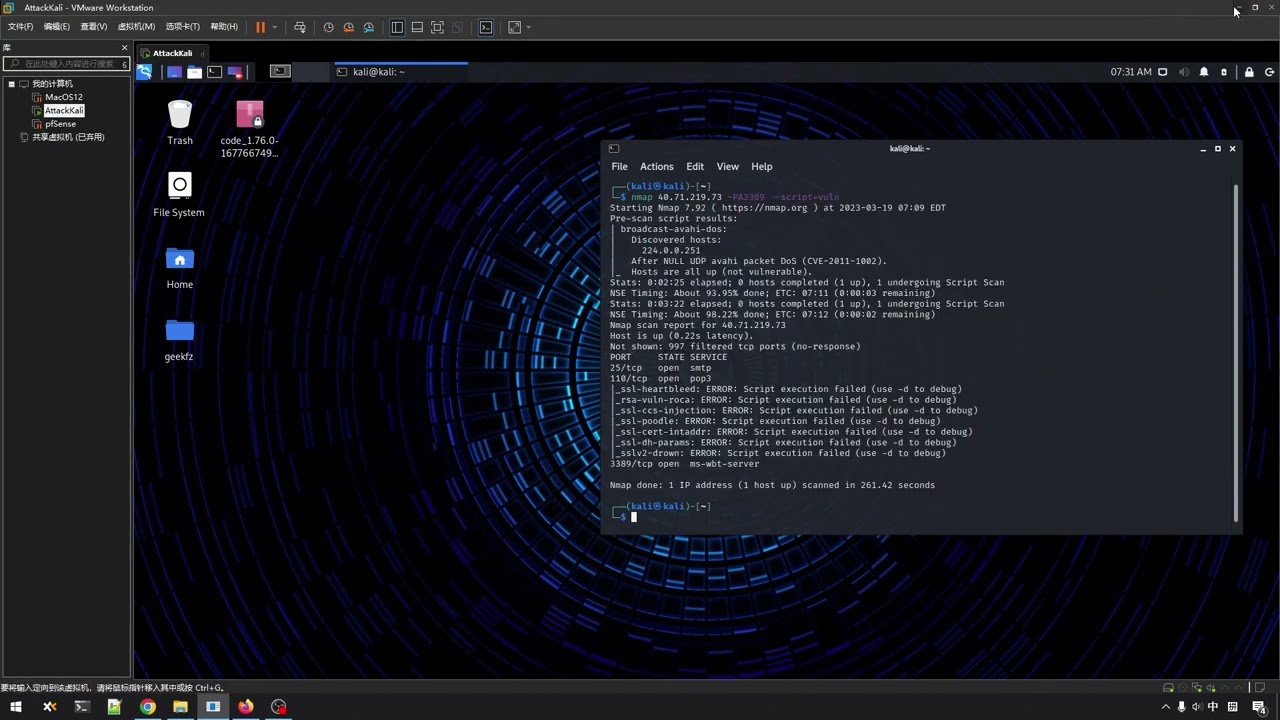Expand hidden system tray icons chevron
The image size is (1280, 720).
click(x=1166, y=707)
